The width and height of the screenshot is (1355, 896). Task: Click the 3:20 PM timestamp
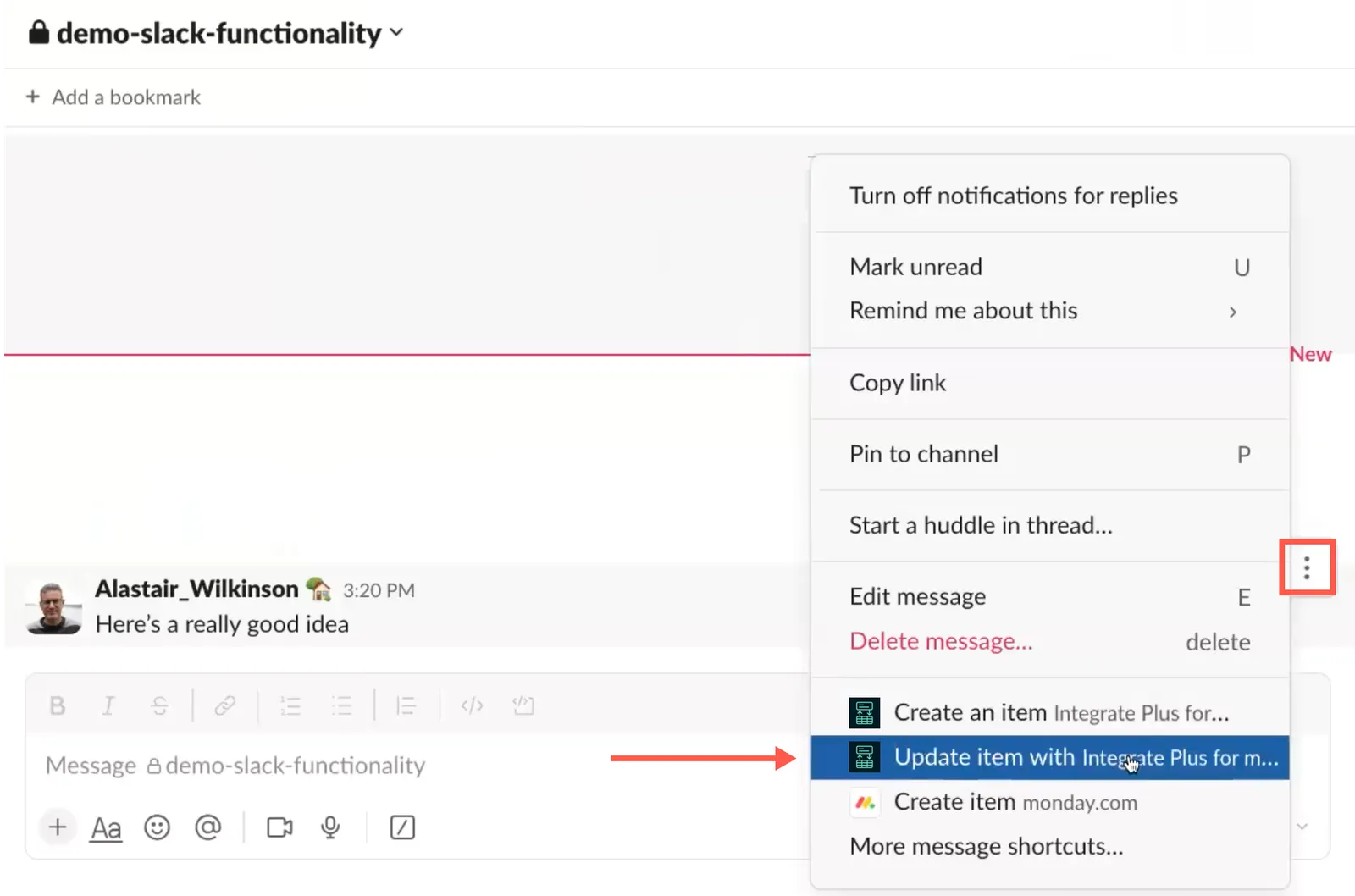[x=379, y=590]
